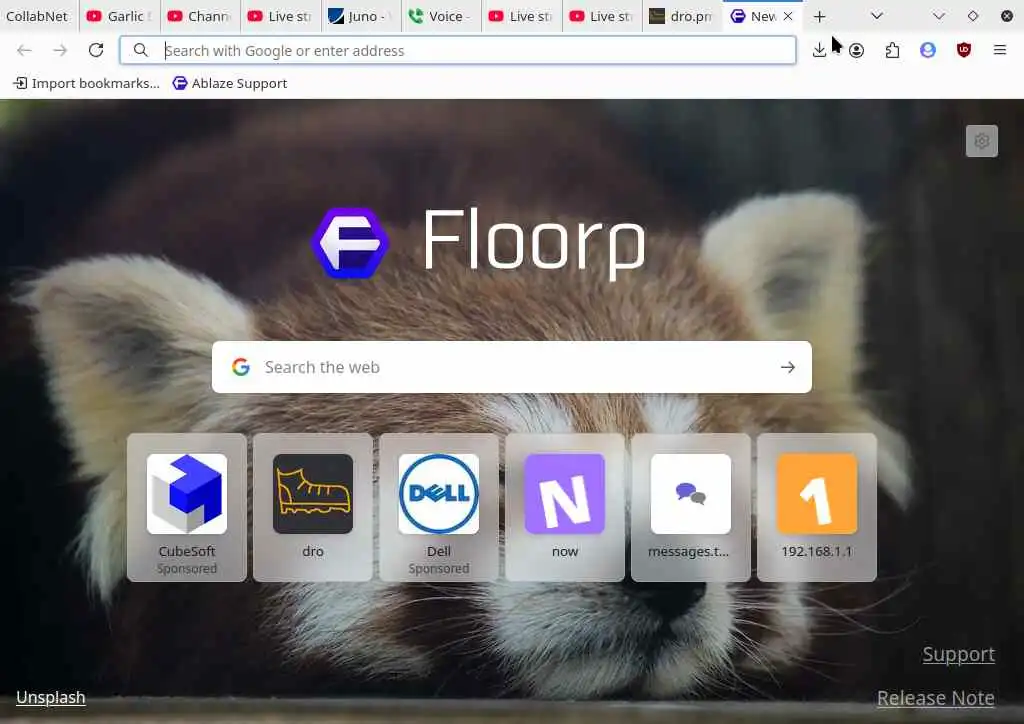Viewport: 1024px width, 724px height.
Task: Click the Floorp logo hexagon
Action: [x=350, y=243]
